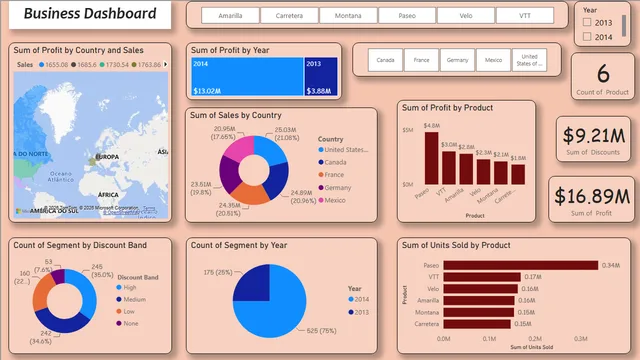Select France in country slicer

(421, 60)
